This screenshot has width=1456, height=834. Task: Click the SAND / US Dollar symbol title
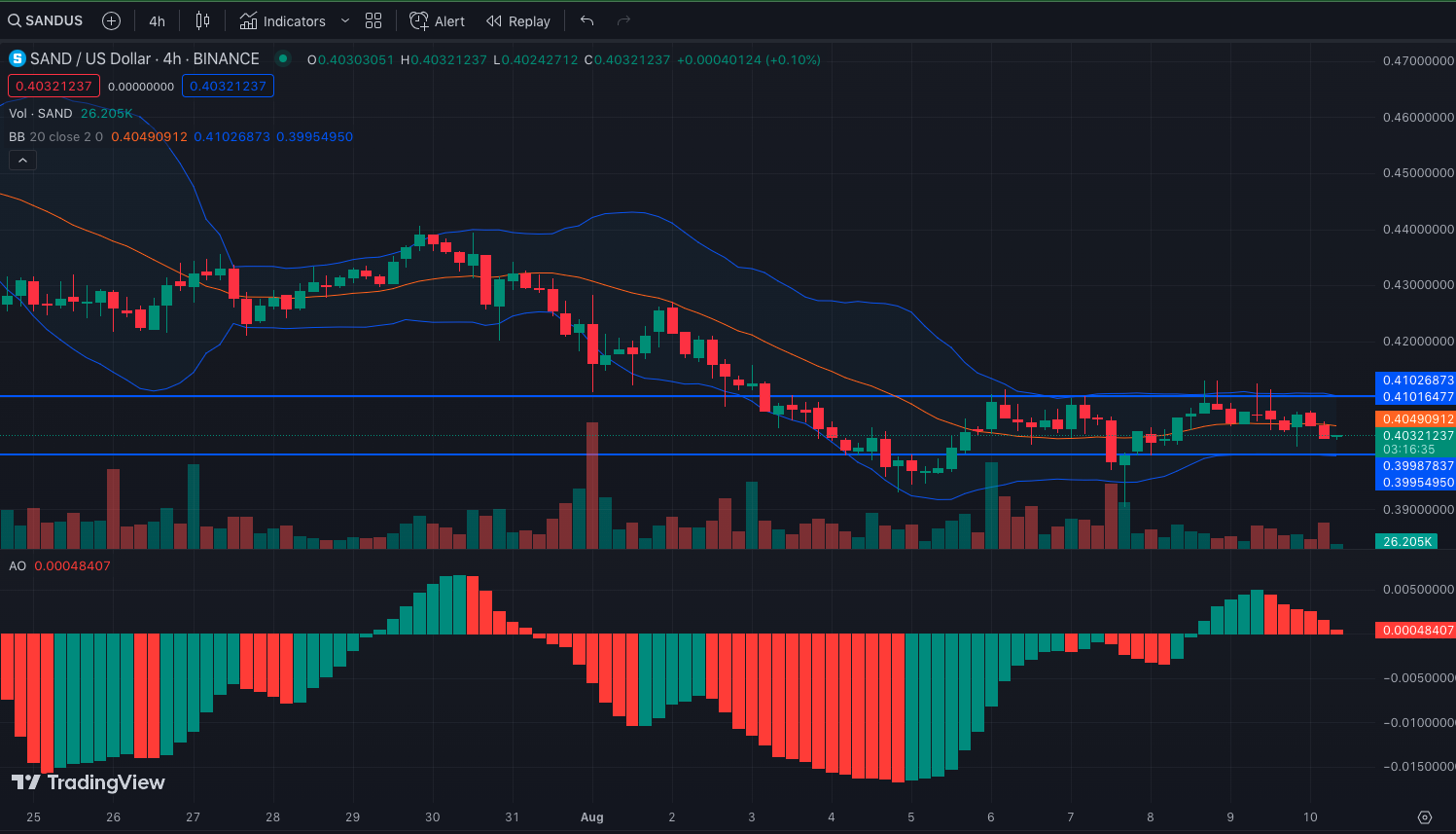pyautogui.click(x=145, y=58)
